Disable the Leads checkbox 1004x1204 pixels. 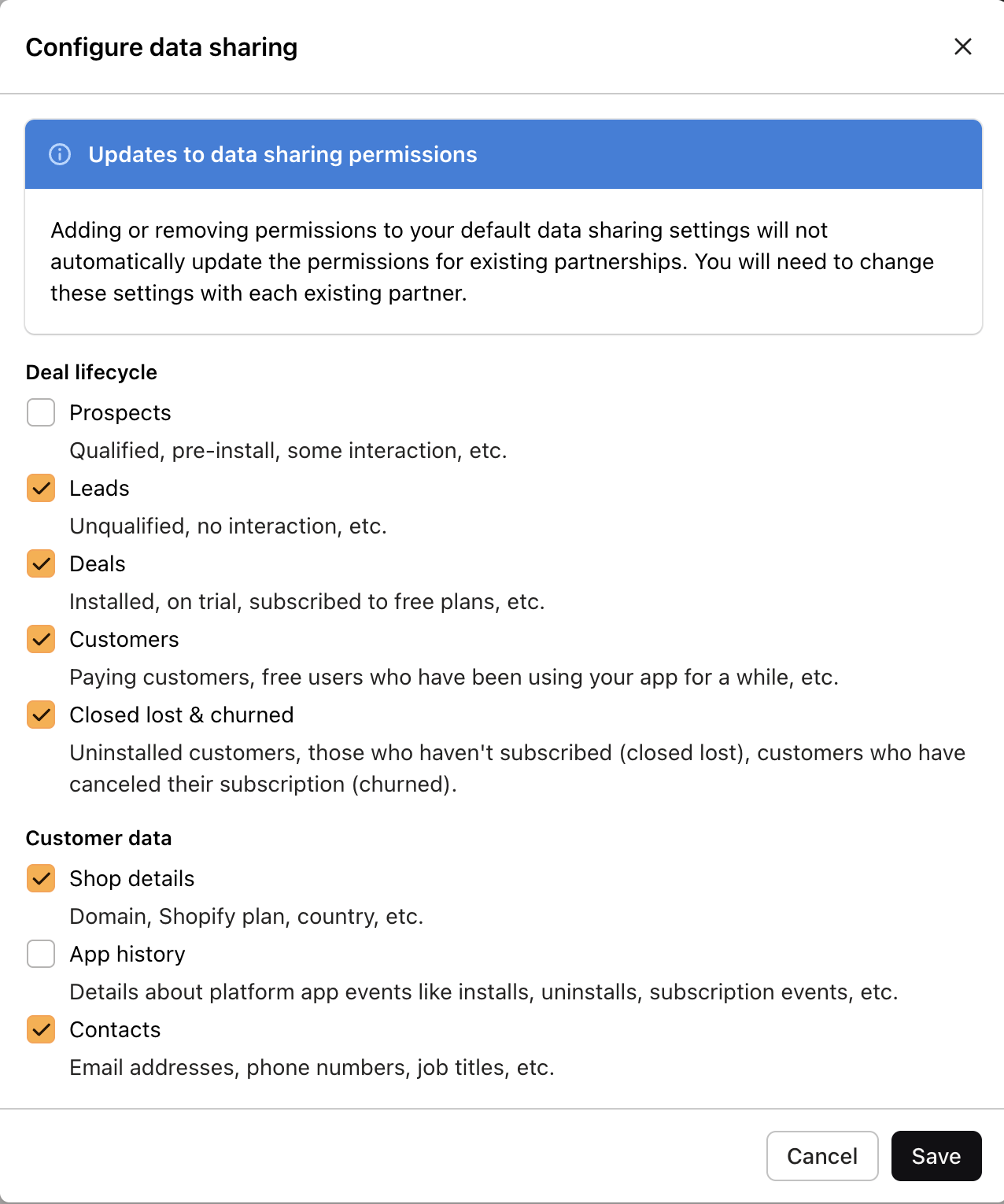[40, 488]
